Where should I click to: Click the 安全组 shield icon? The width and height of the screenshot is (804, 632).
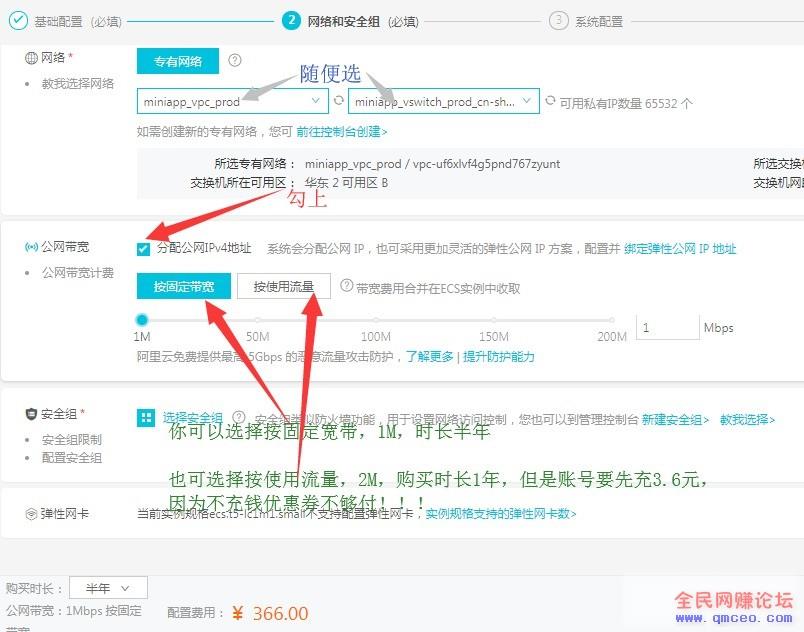31,414
